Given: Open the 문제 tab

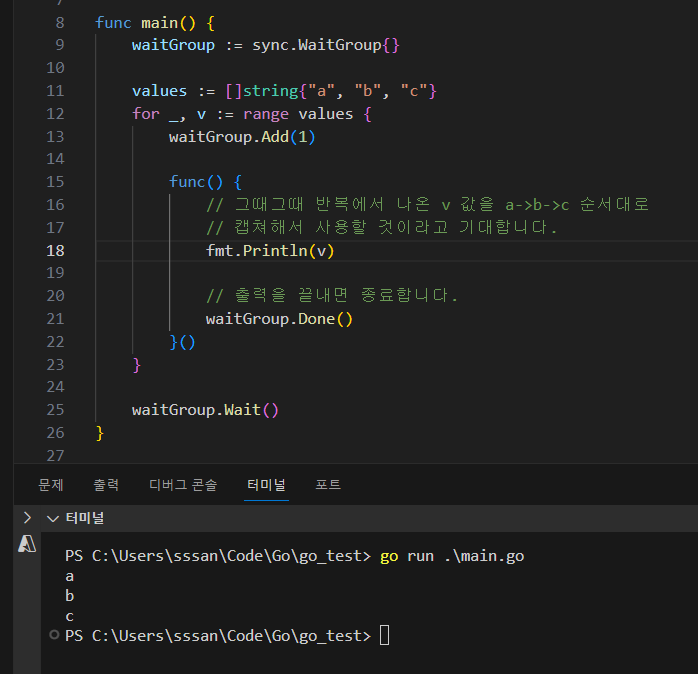Looking at the screenshot, I should pos(51,485).
